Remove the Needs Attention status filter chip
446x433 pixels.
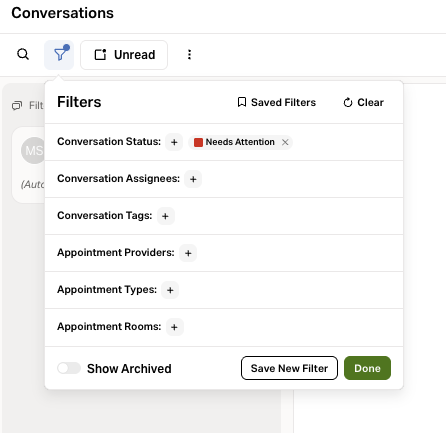[x=285, y=142]
